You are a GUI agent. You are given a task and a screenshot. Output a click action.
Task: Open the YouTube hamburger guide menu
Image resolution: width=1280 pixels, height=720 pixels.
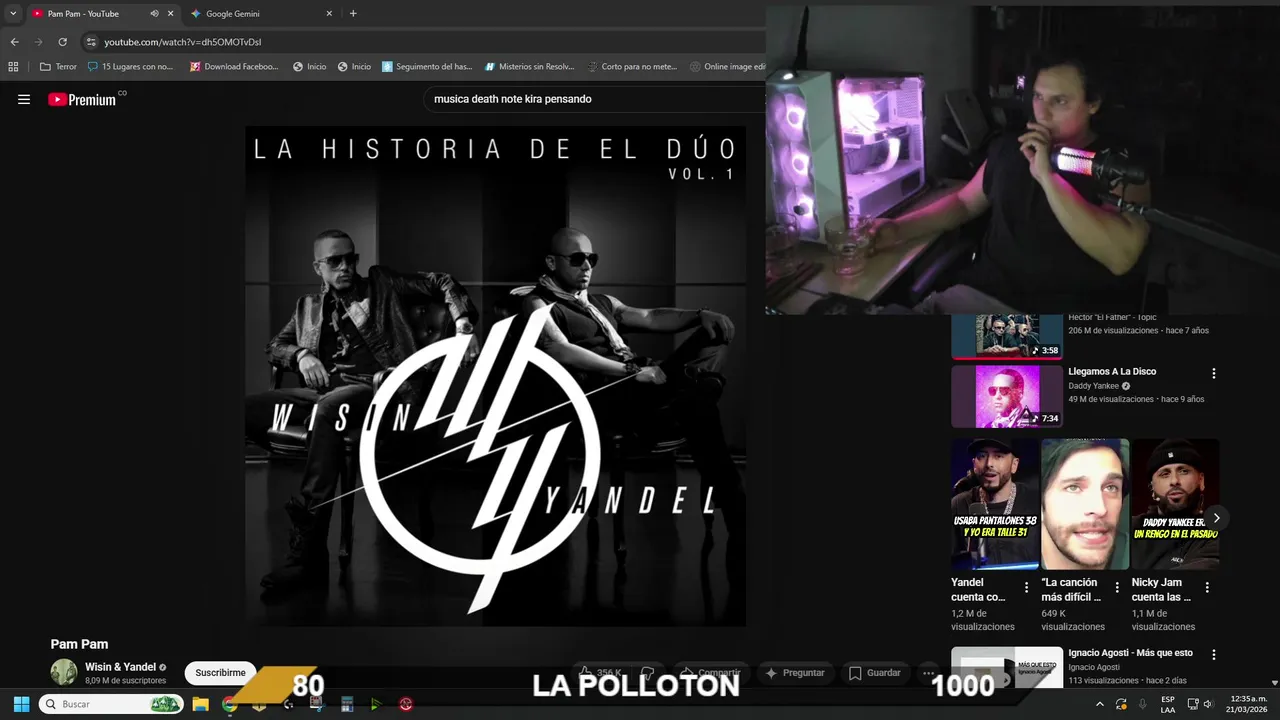point(24,99)
